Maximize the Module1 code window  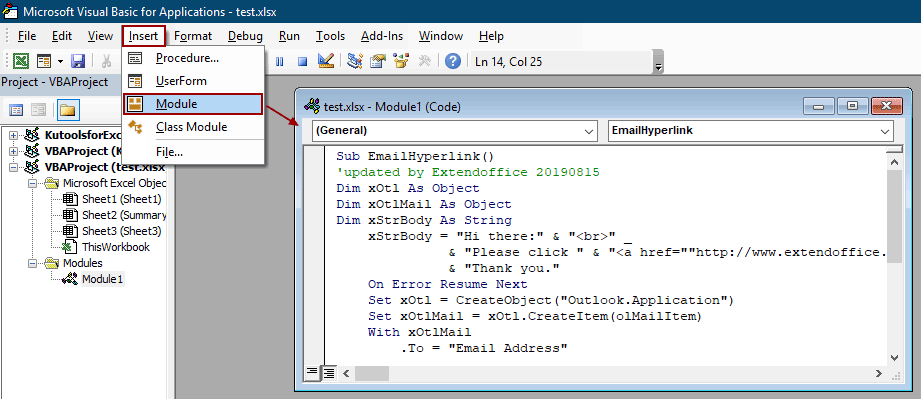pyautogui.click(x=852, y=106)
